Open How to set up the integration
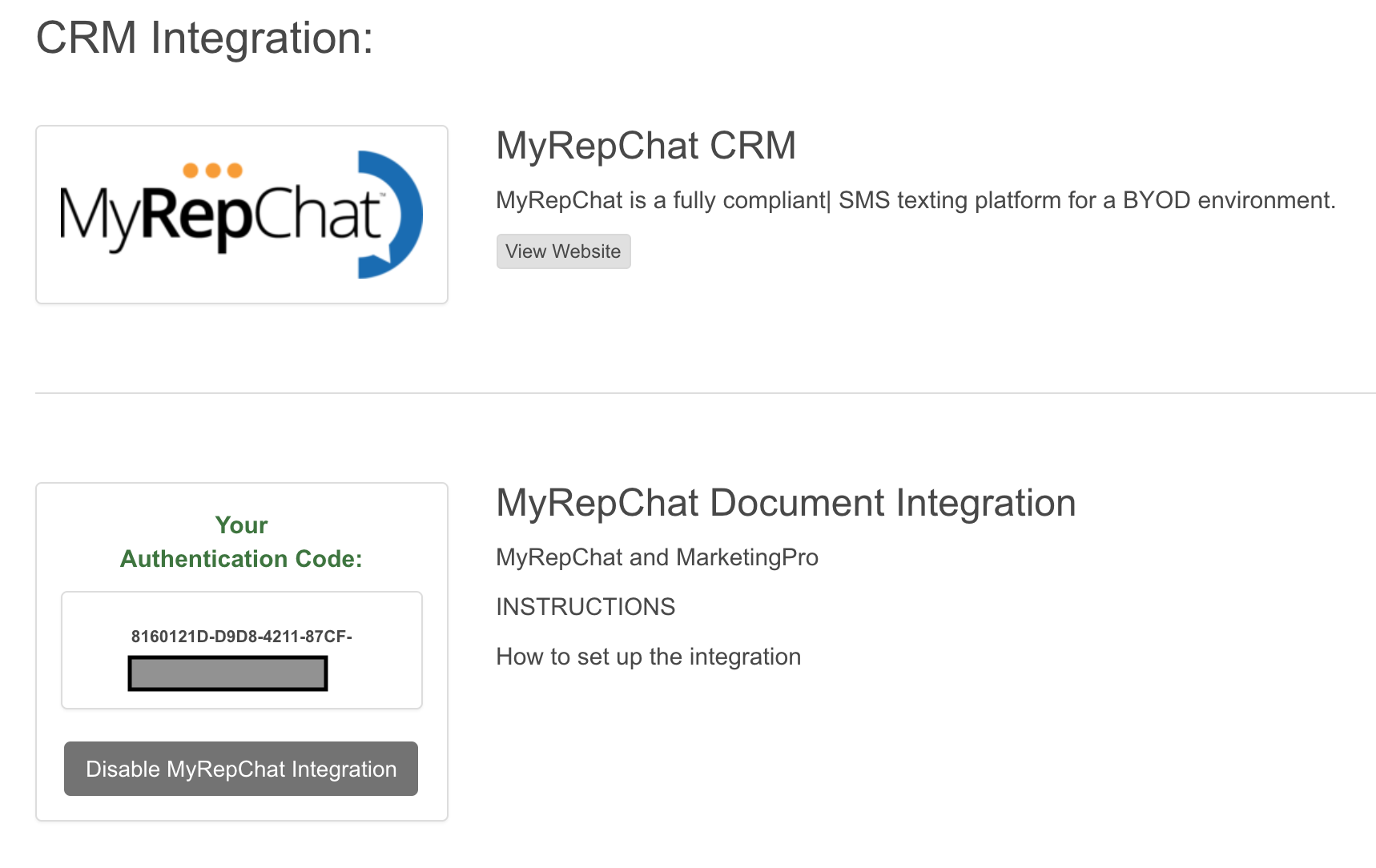 click(x=648, y=657)
